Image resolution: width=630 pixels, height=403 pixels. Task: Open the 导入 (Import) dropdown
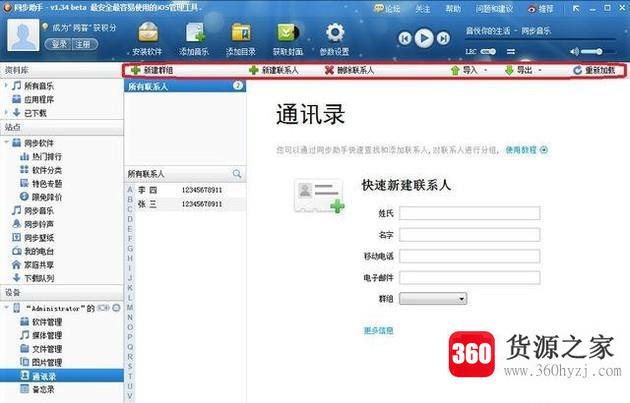[468, 70]
